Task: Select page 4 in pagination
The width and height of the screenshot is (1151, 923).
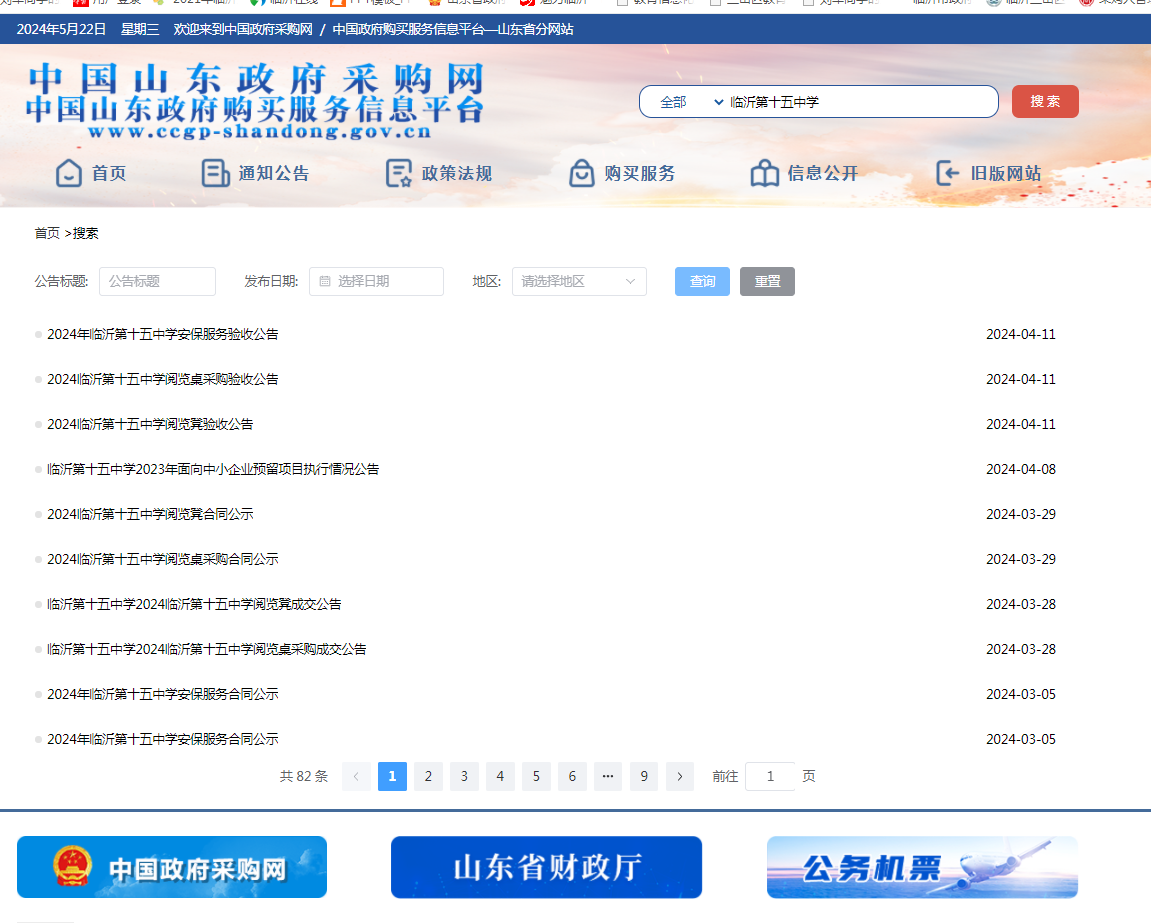Action: pyautogui.click(x=500, y=776)
